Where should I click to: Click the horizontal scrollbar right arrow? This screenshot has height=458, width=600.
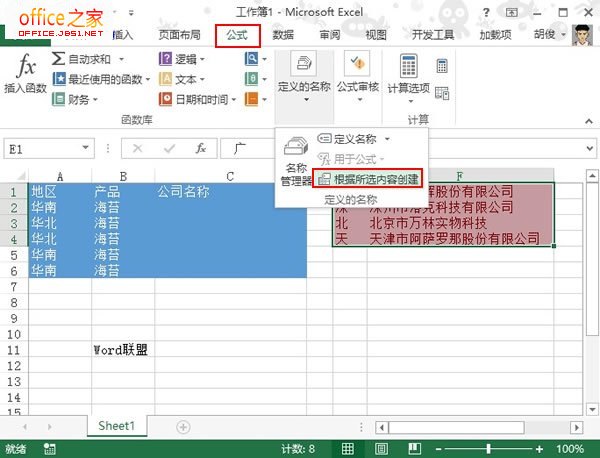coord(576,427)
